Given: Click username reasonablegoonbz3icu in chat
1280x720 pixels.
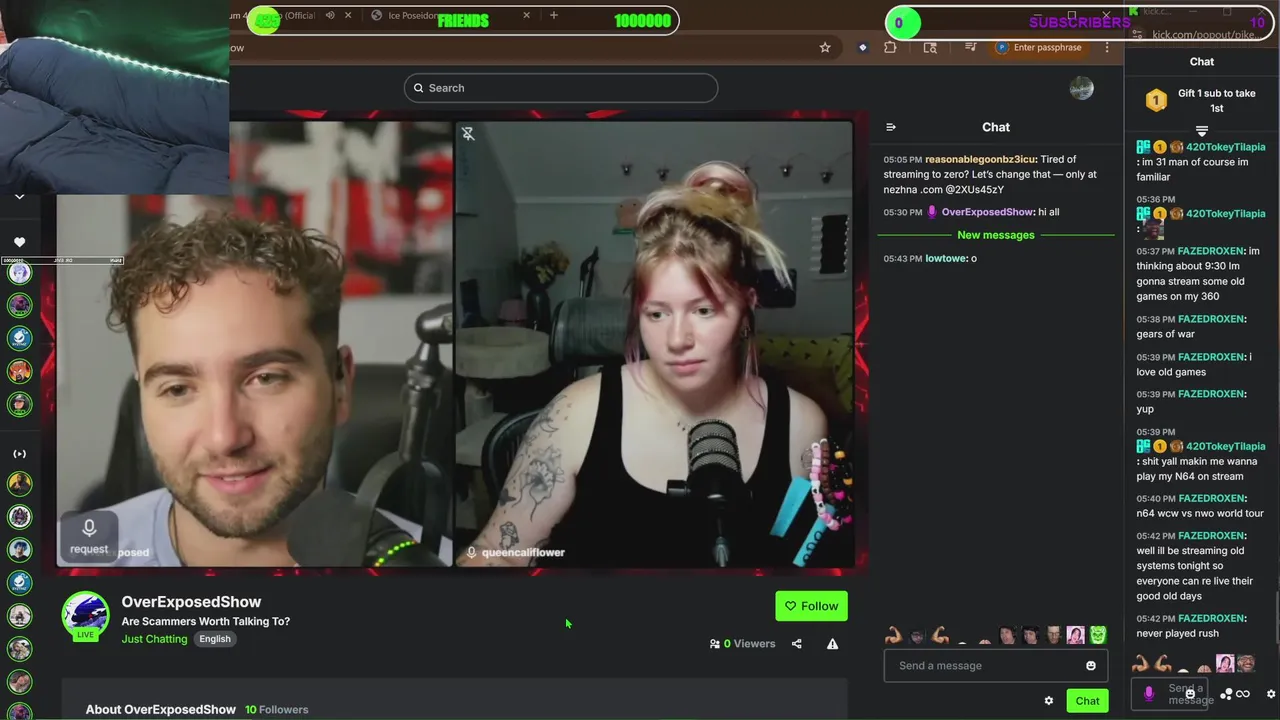Looking at the screenshot, I should pos(980,159).
